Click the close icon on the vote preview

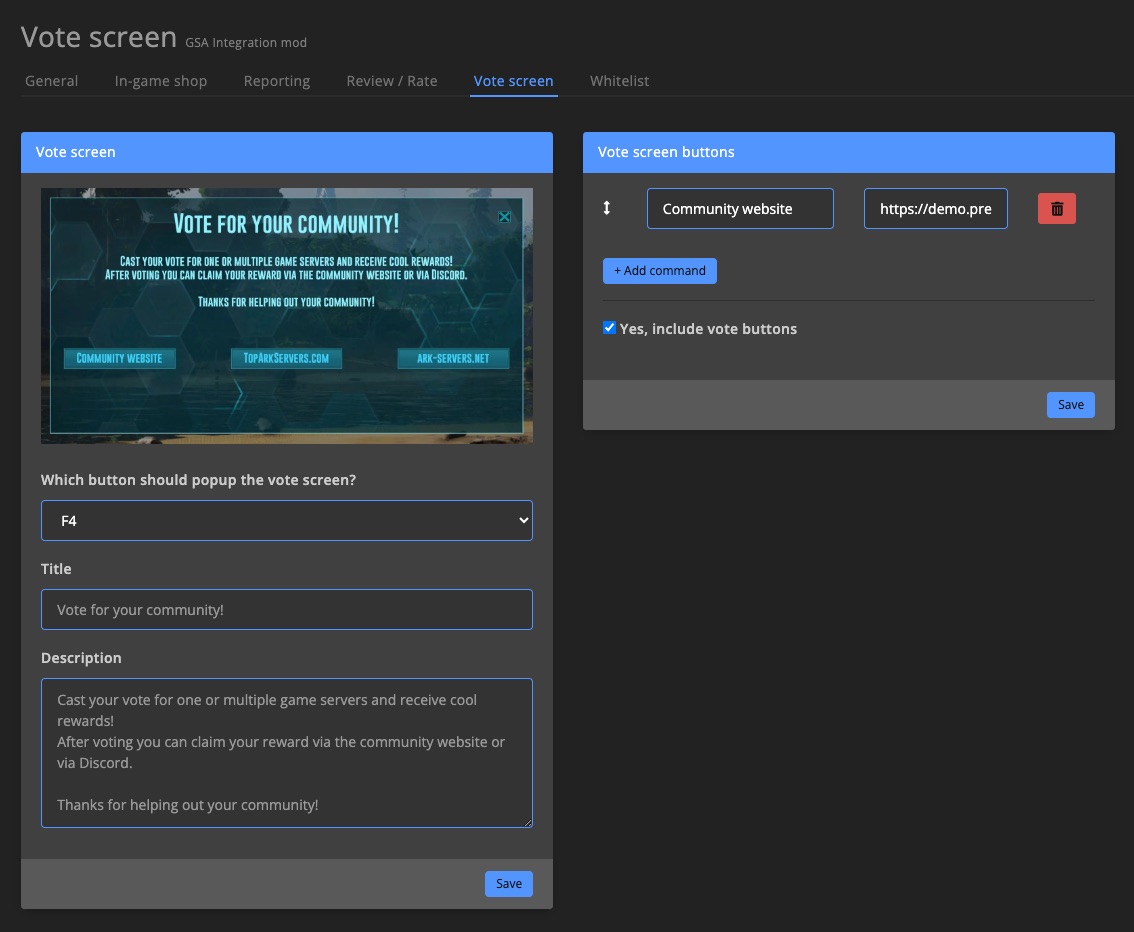point(504,216)
